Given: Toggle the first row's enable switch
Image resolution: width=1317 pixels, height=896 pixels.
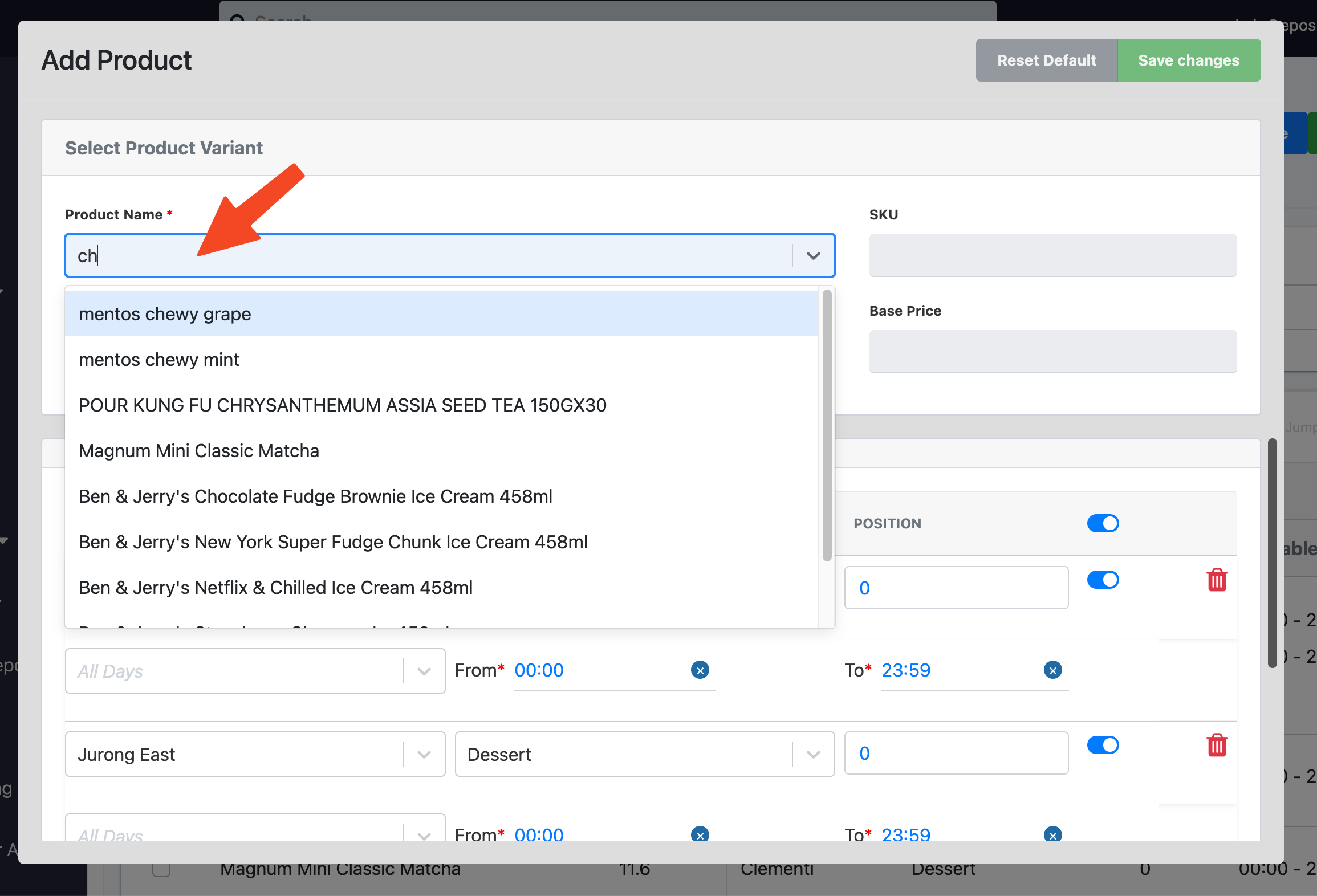Looking at the screenshot, I should [1103, 580].
